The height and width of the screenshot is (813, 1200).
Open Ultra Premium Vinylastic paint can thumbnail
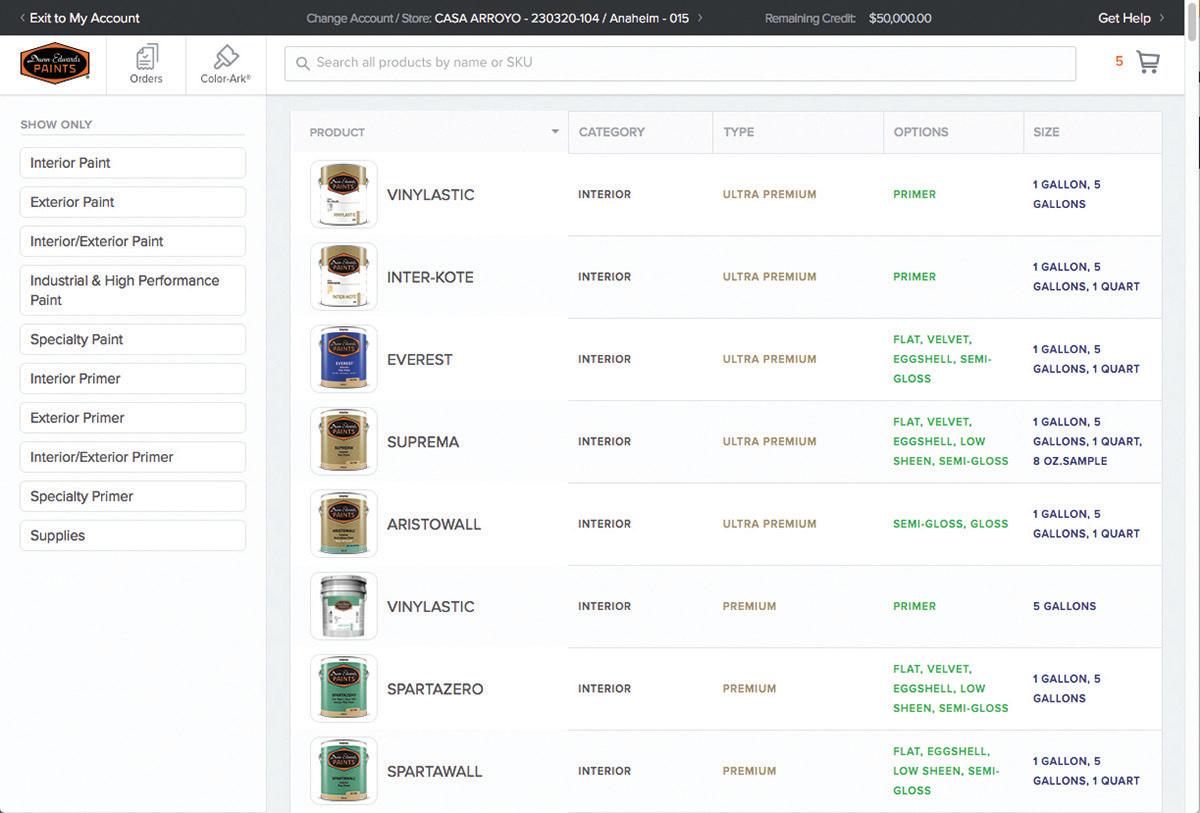[344, 194]
